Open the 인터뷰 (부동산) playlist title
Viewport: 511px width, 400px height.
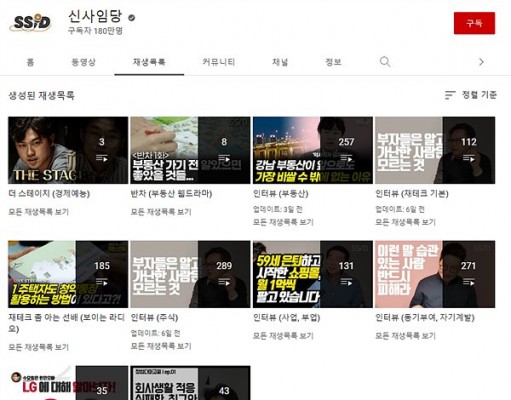click(x=281, y=194)
